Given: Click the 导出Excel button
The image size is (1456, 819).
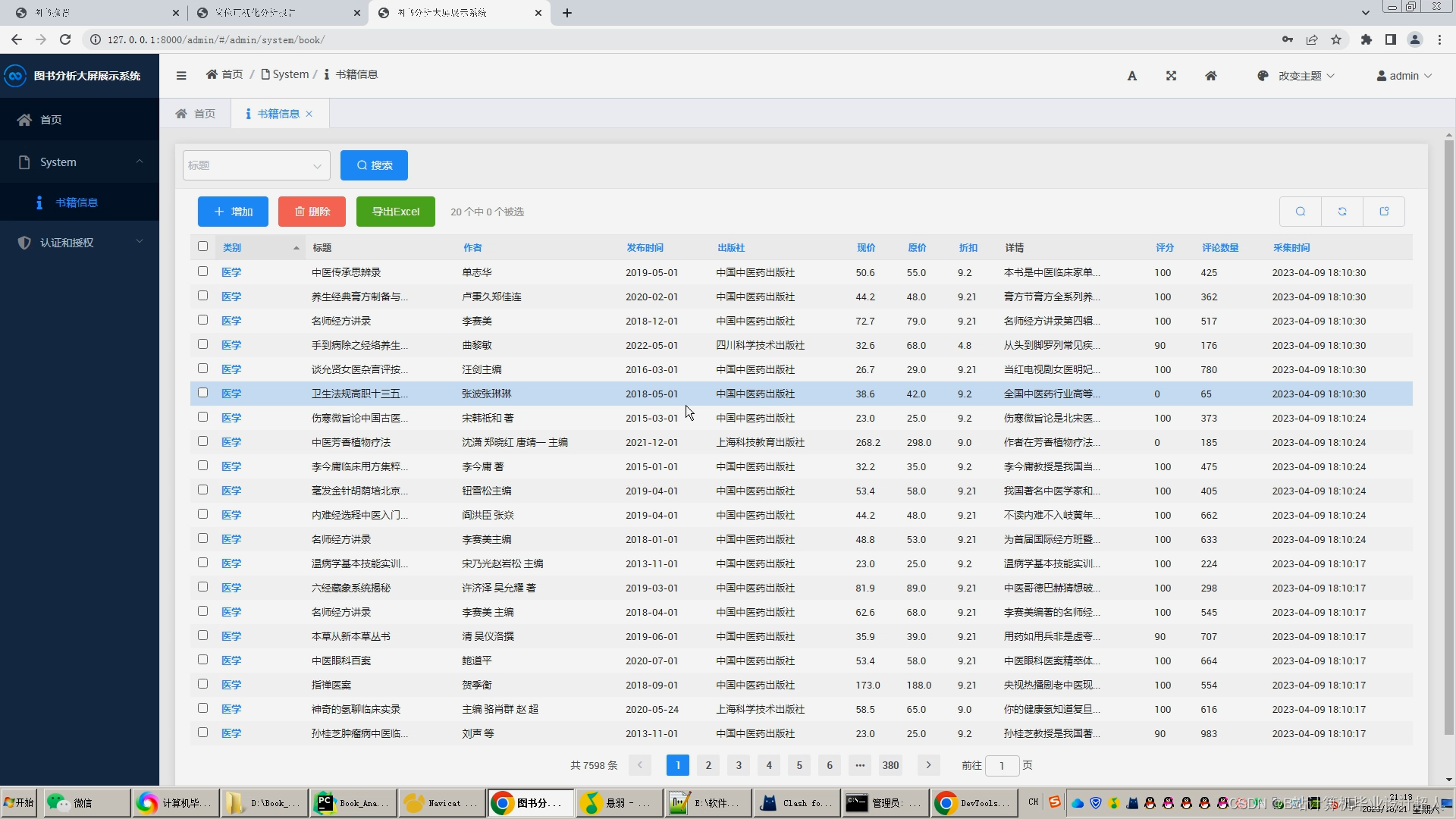Looking at the screenshot, I should click(395, 212).
